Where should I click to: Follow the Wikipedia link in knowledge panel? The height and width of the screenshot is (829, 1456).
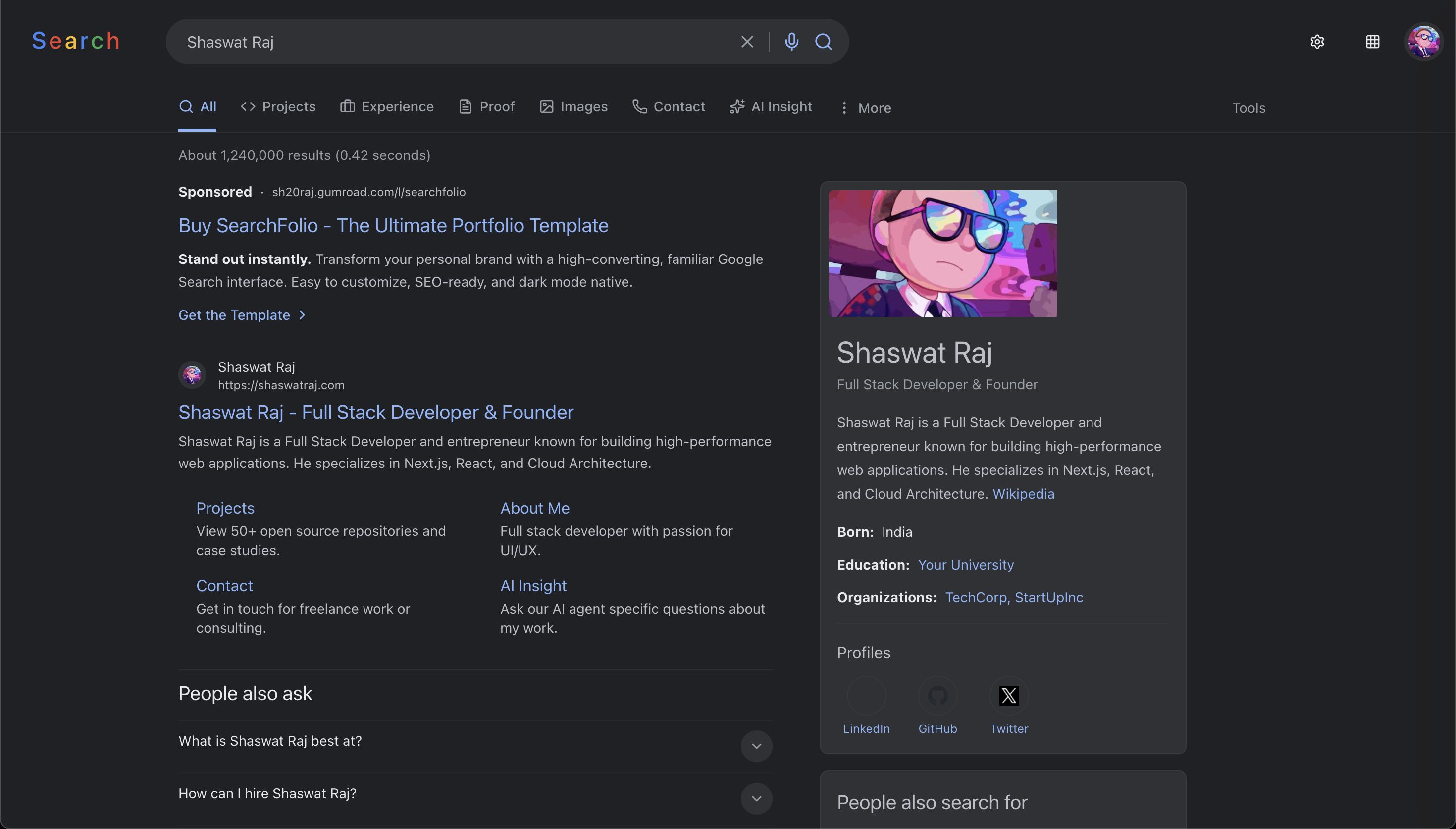[x=1023, y=494]
